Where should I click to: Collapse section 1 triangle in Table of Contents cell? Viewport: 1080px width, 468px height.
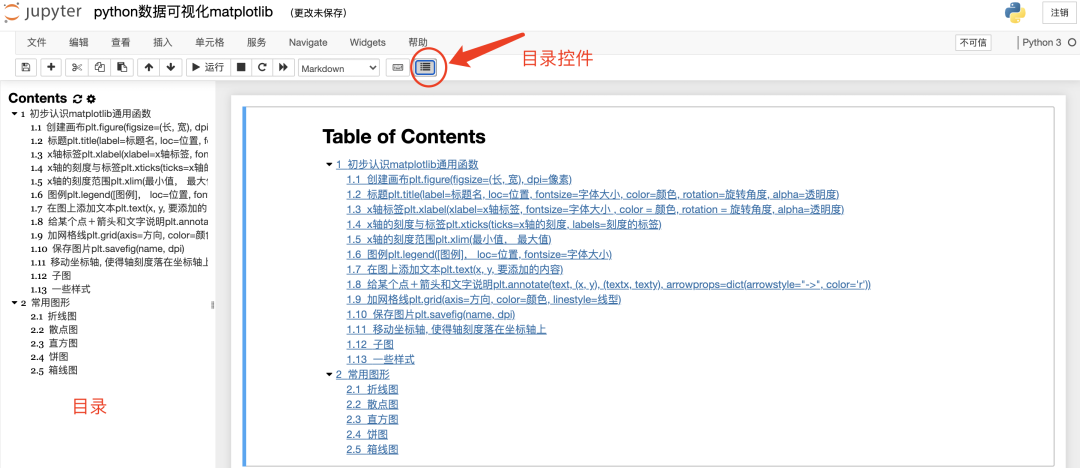click(x=329, y=165)
